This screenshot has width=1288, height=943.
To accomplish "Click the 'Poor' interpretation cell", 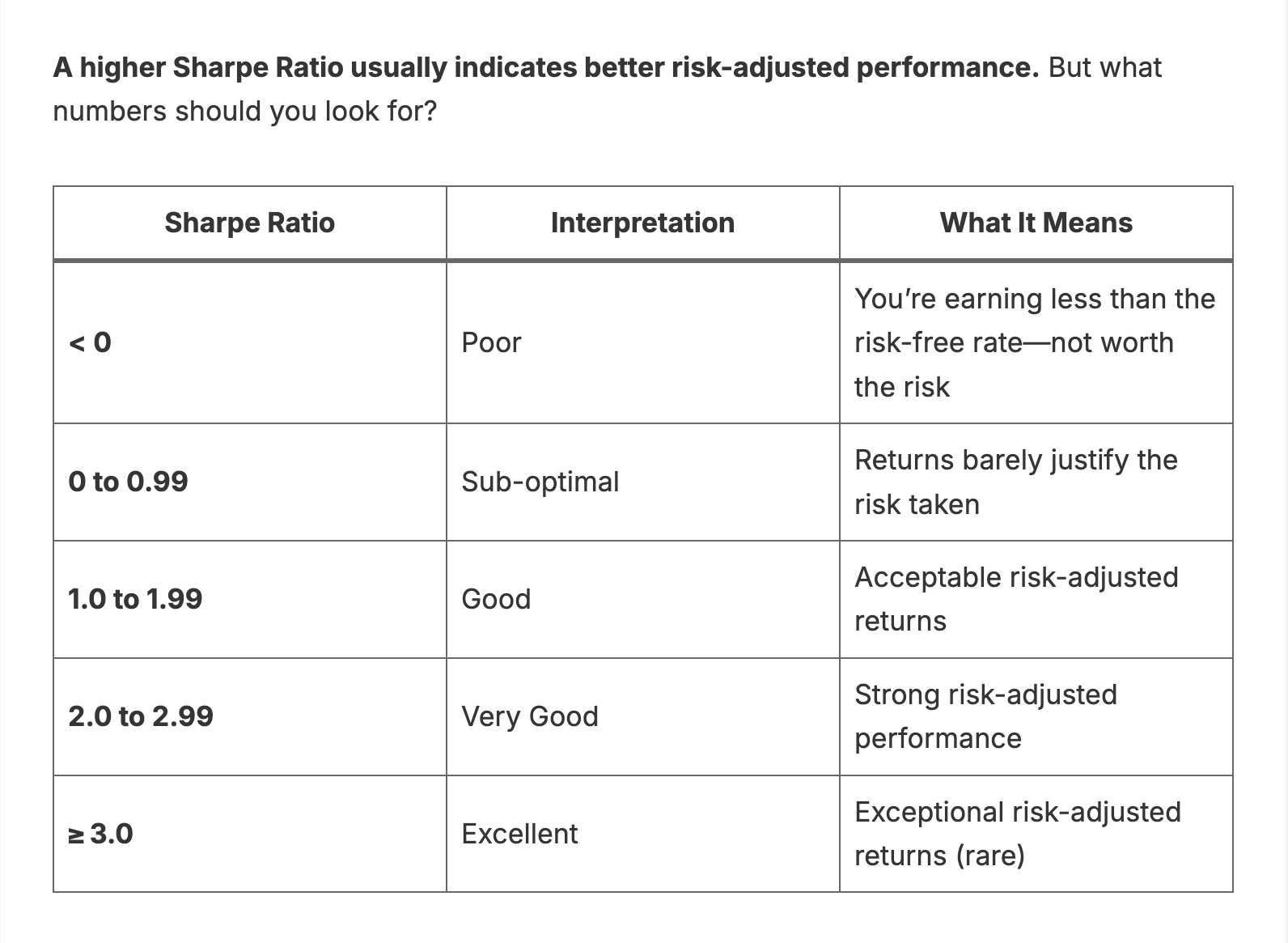I will (491, 342).
